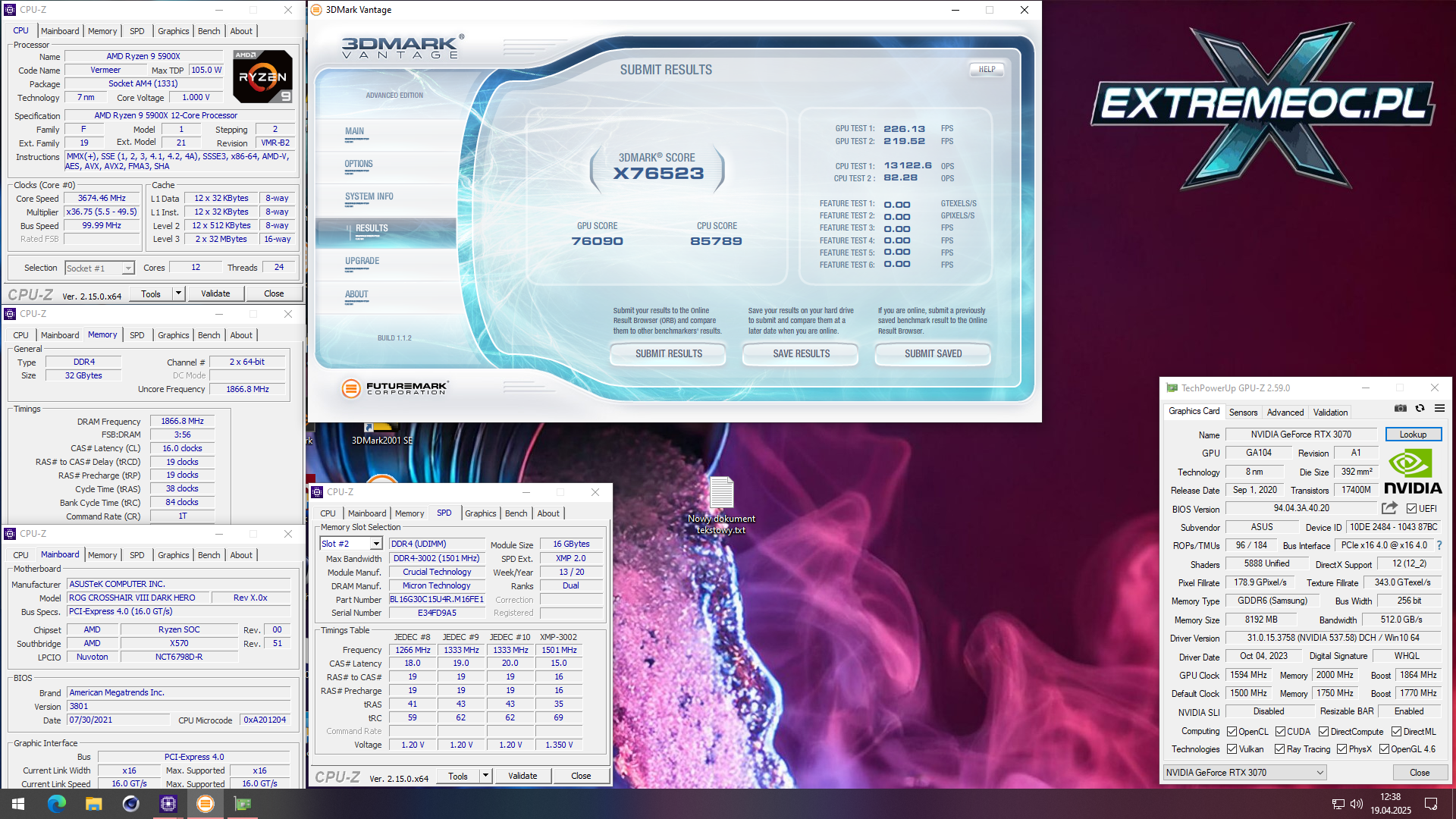Viewport: 1456px width, 819px height.
Task: Click the Close button in GPU-Z
Action: point(1420,773)
